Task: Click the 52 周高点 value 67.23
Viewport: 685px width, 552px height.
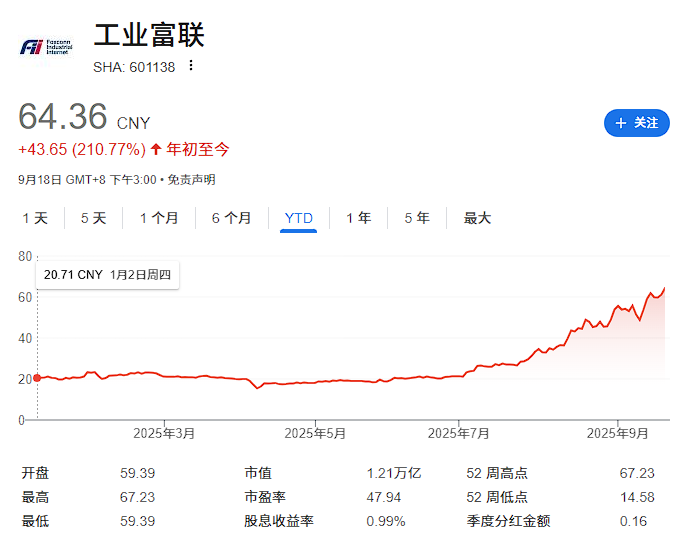Action: (x=637, y=473)
